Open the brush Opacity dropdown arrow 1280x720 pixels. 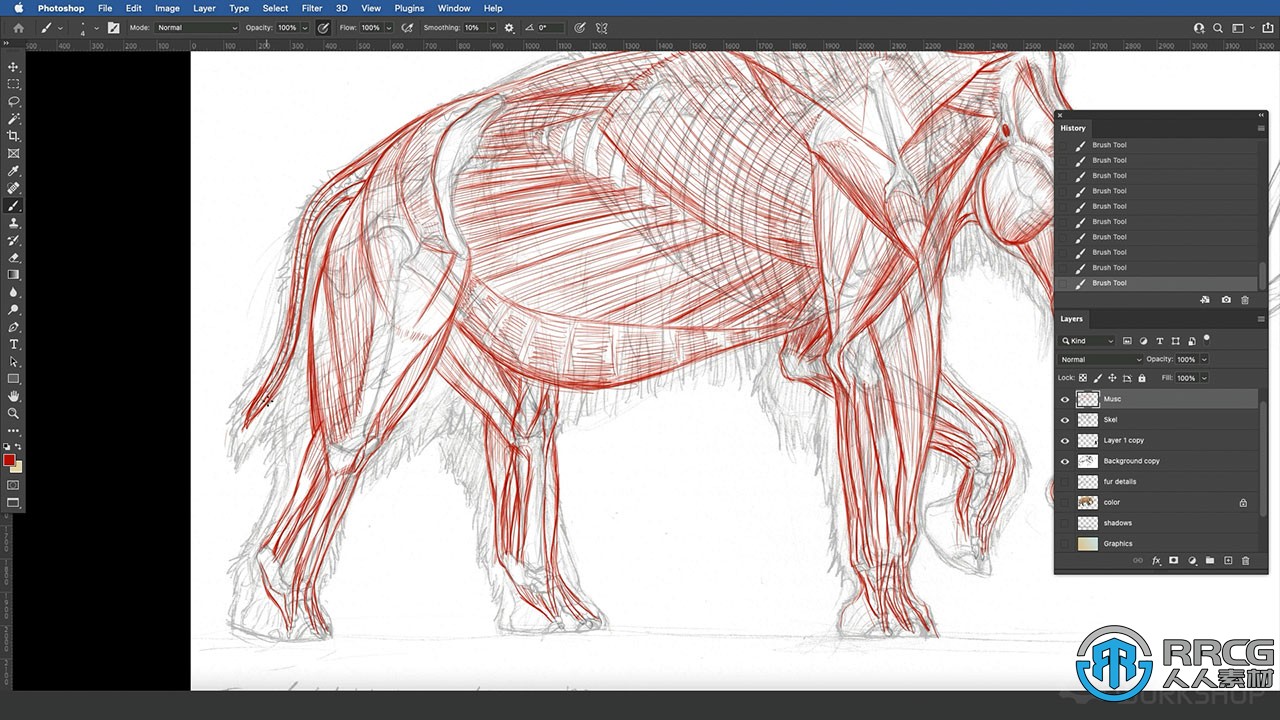pos(305,28)
